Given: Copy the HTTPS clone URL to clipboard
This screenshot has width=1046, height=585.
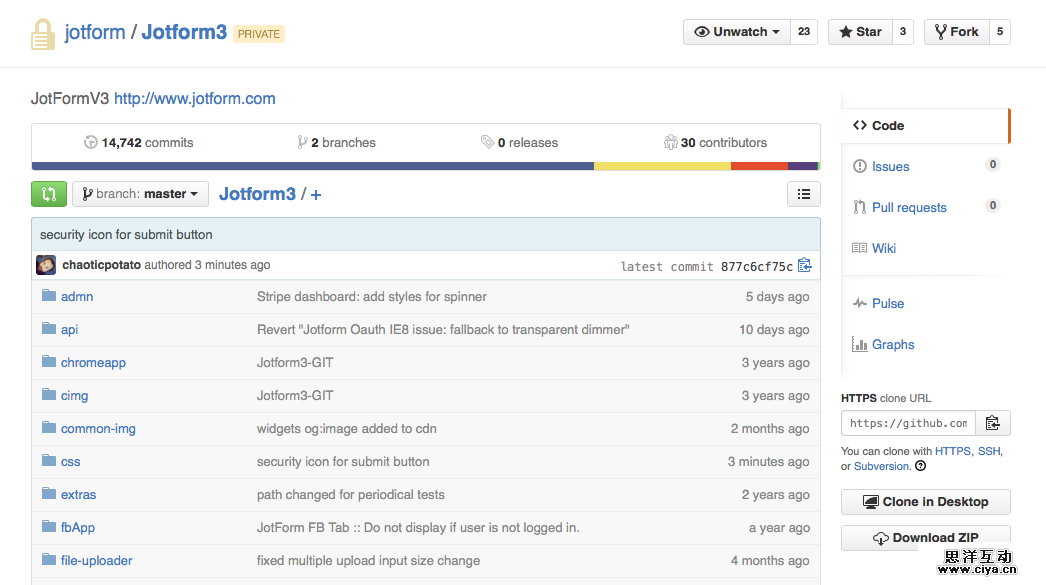Looking at the screenshot, I should point(992,423).
